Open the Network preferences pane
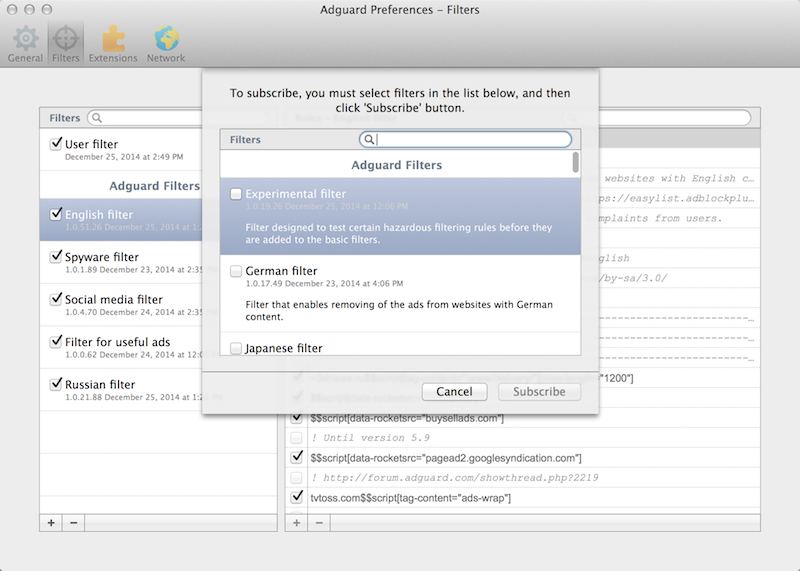 (x=166, y=44)
